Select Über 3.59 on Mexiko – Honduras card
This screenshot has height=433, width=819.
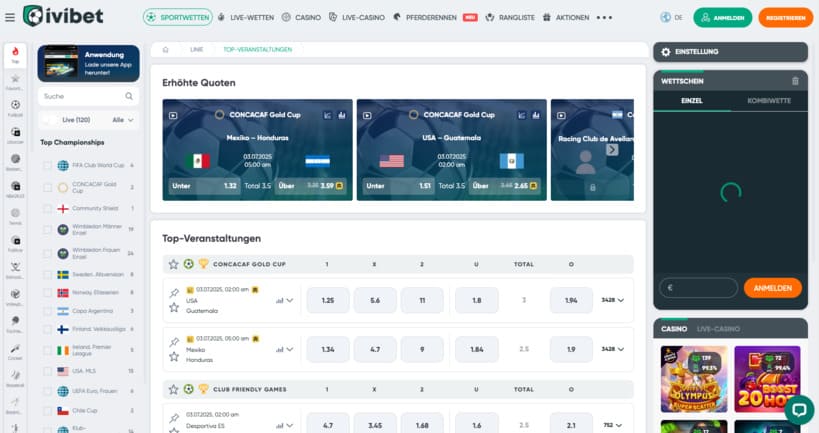313,186
